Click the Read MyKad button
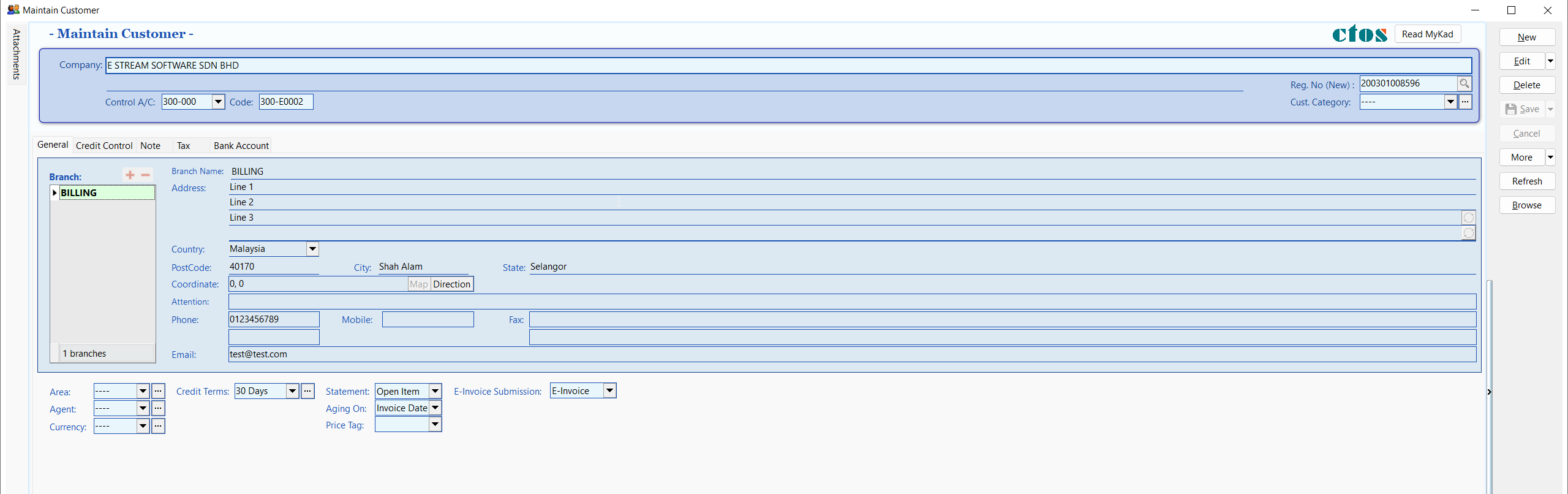This screenshot has height=494, width=1568. click(1427, 34)
